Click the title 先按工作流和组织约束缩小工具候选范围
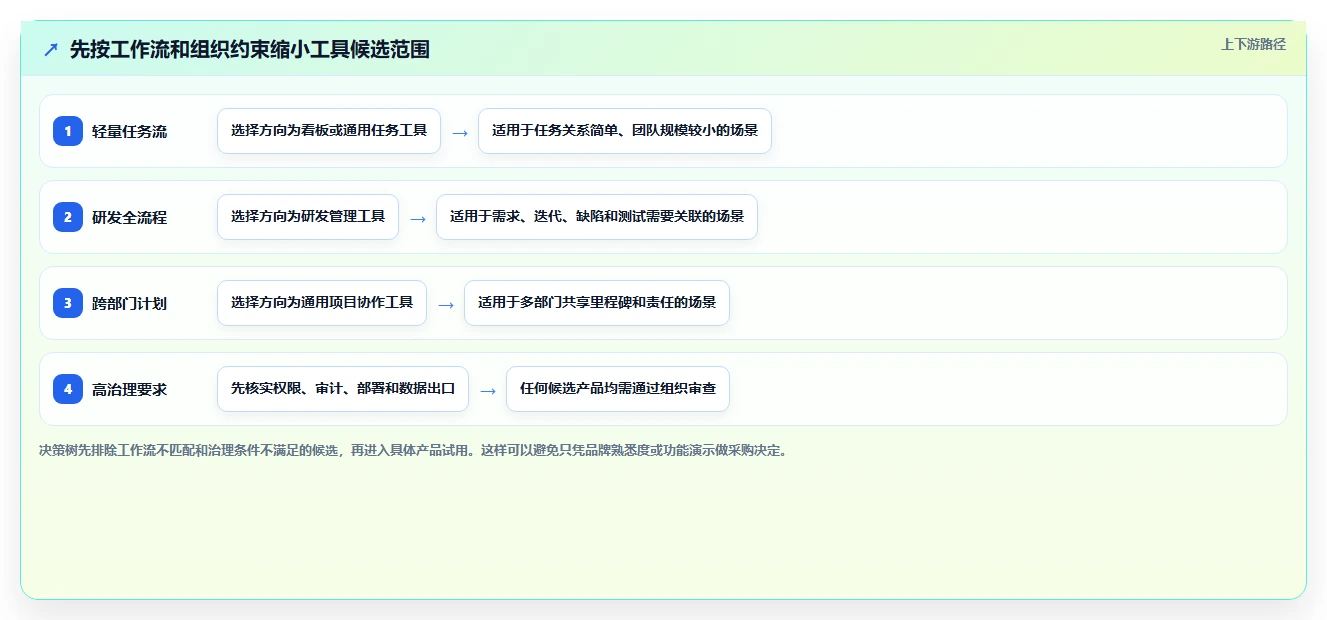Image resolution: width=1327 pixels, height=620 pixels. (250, 49)
